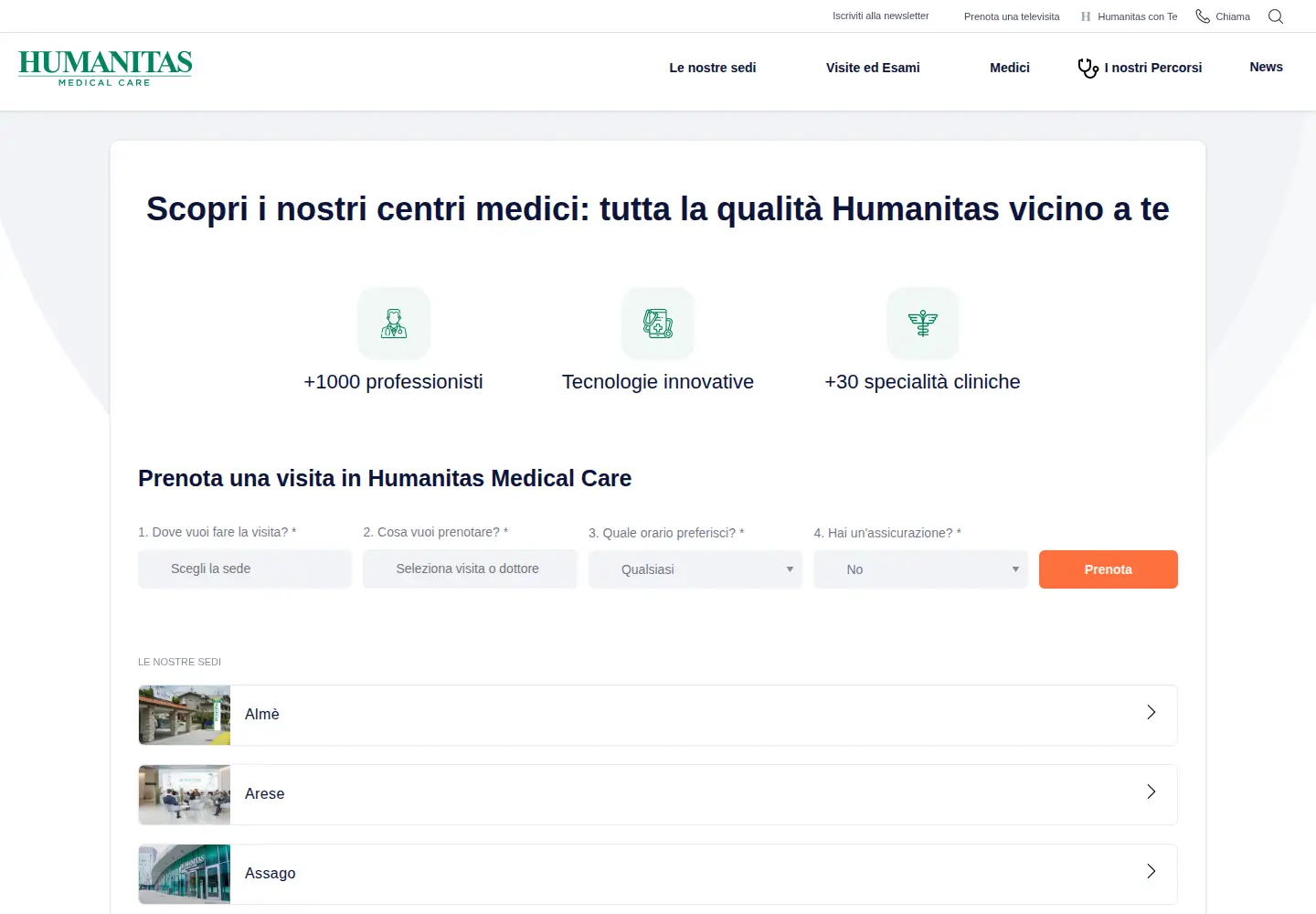Click the phone icon beside Chiama

[x=1203, y=16]
